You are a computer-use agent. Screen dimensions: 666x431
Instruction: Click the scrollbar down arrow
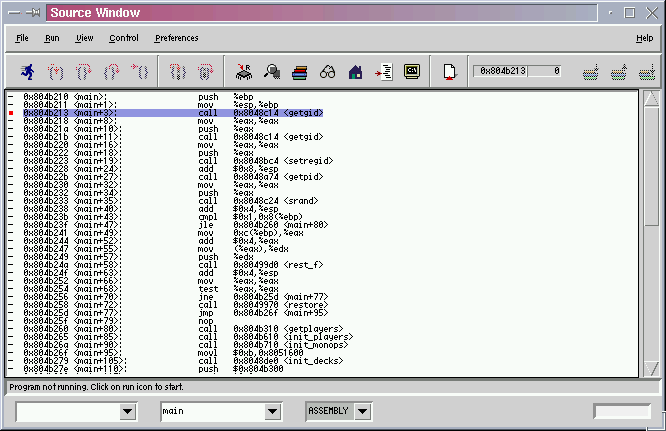click(652, 369)
